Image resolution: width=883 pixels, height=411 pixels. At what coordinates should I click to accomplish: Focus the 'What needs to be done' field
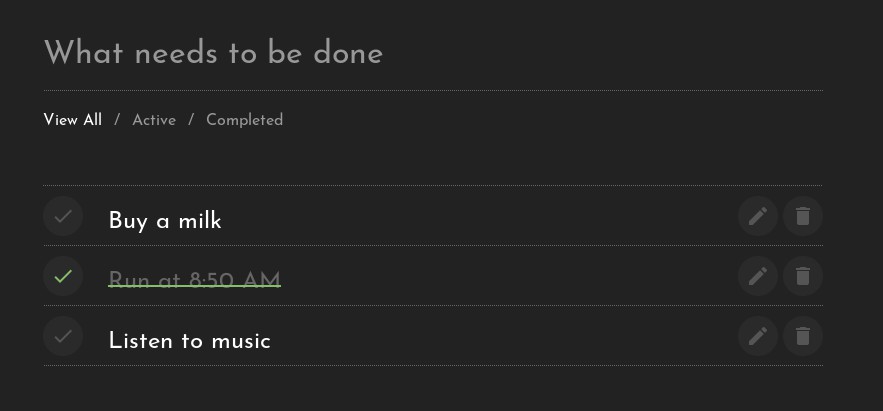click(x=433, y=53)
